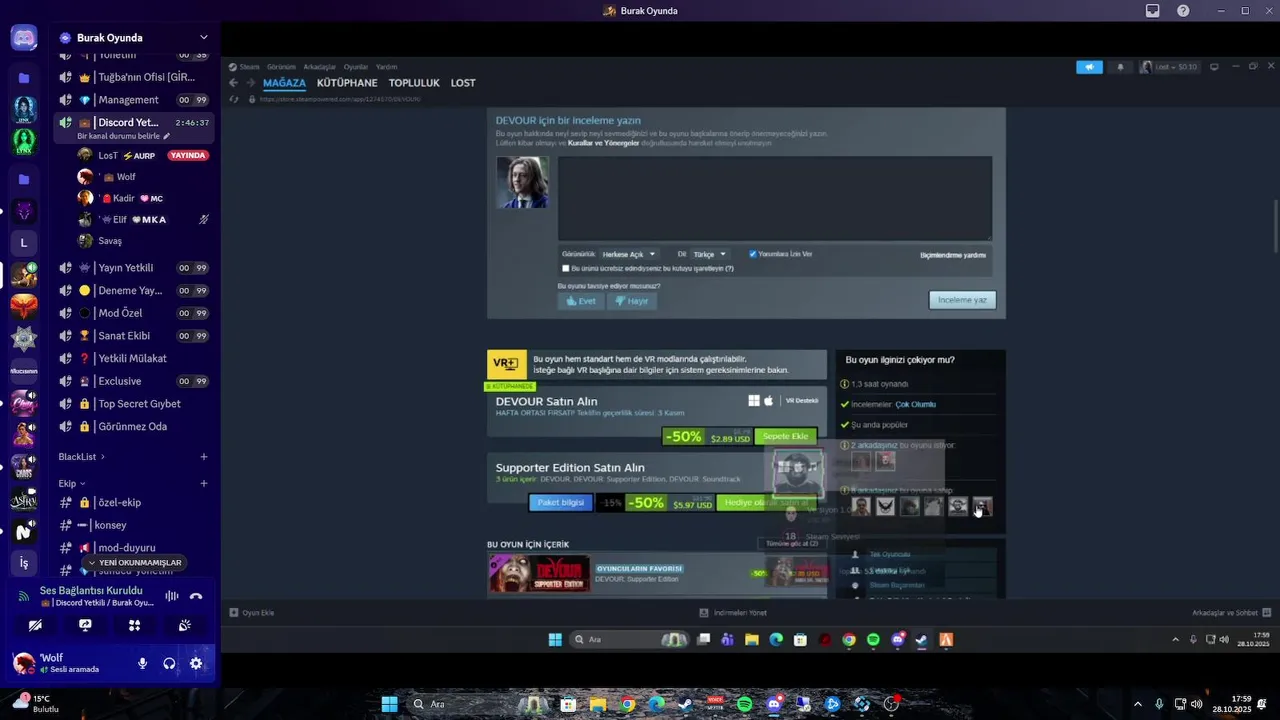Add channel to Ekip category
The width and height of the screenshot is (1280, 720).
coord(204,483)
